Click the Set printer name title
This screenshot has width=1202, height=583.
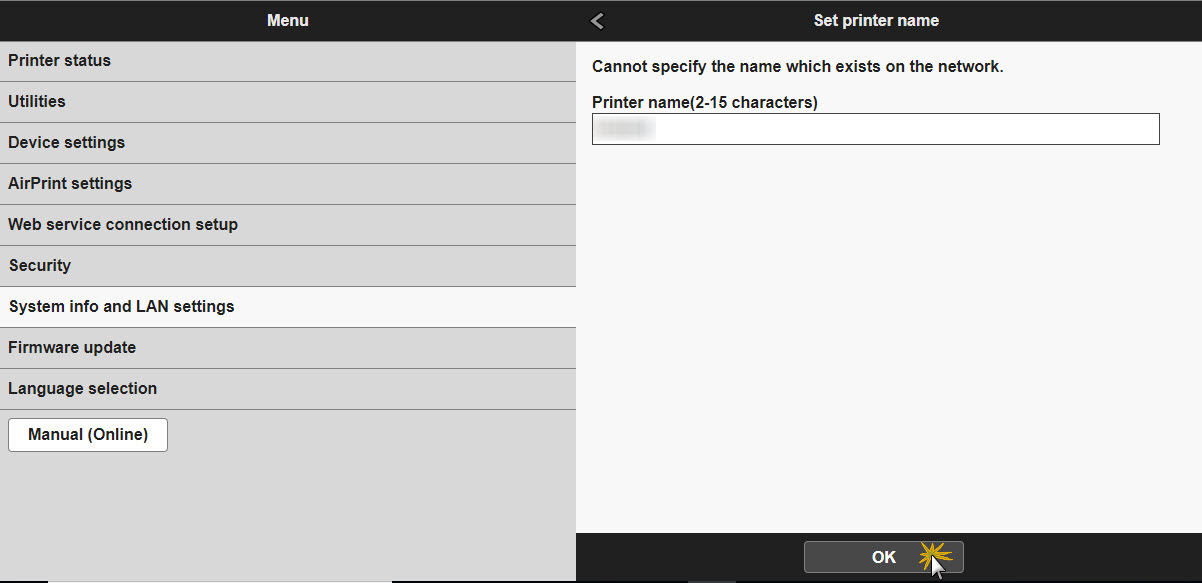(x=876, y=20)
